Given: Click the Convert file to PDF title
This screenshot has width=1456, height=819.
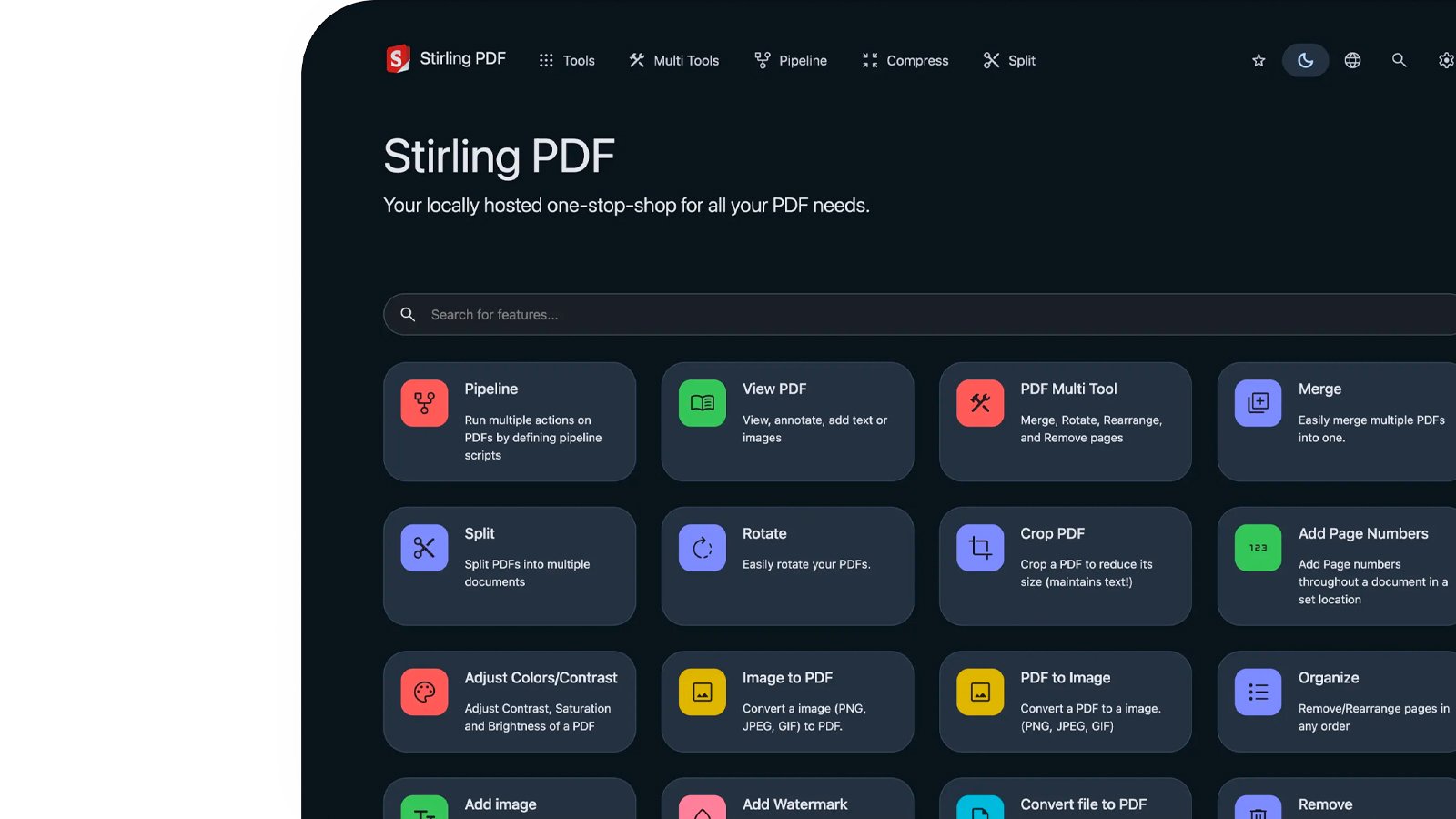Looking at the screenshot, I should coord(1083,804).
